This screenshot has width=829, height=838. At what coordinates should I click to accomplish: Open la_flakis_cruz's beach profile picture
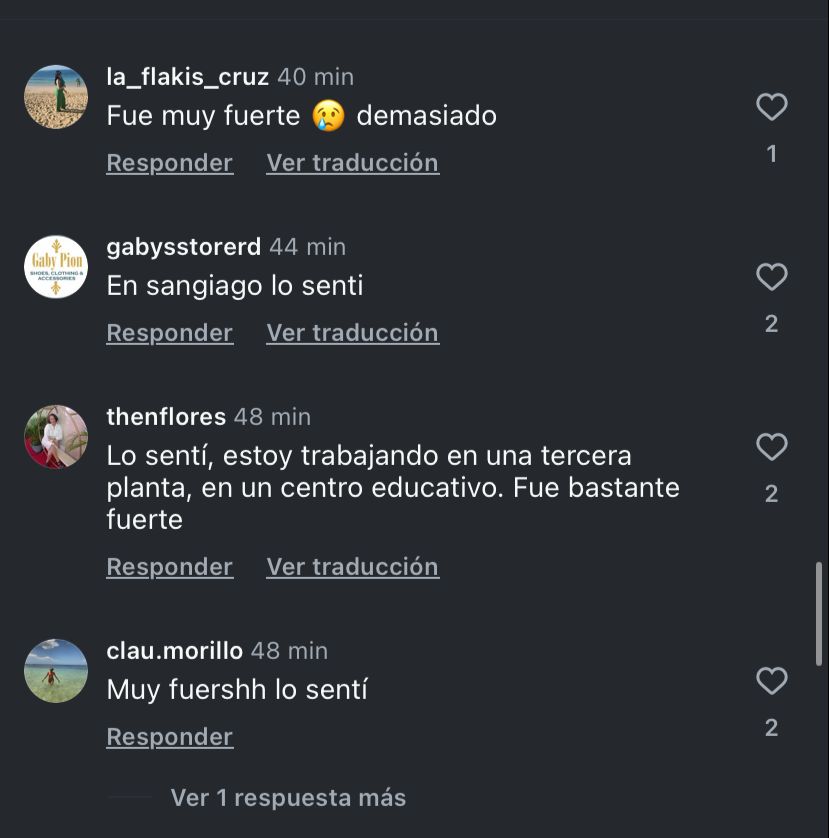pyautogui.click(x=56, y=97)
